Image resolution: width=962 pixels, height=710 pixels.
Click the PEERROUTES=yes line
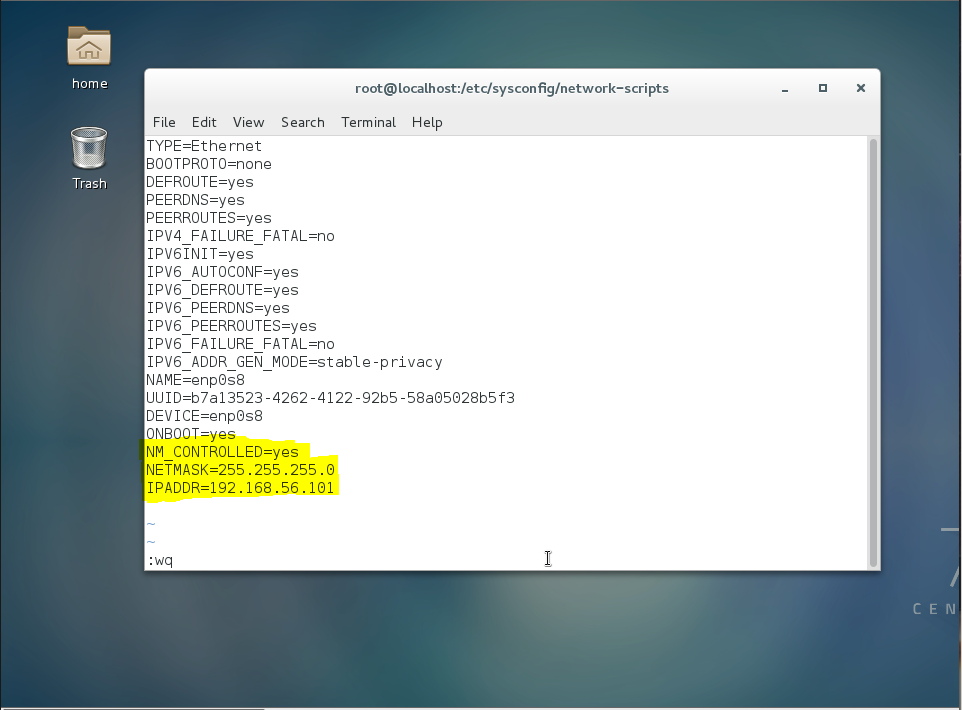point(209,218)
